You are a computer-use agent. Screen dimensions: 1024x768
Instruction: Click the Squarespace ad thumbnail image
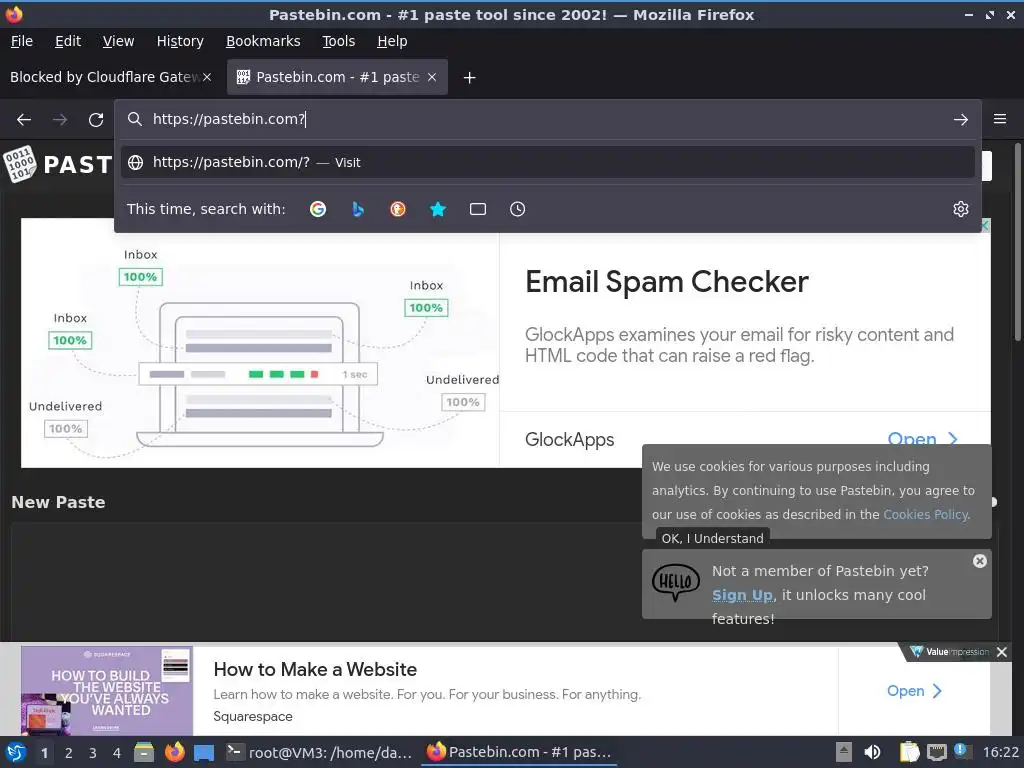click(x=107, y=691)
